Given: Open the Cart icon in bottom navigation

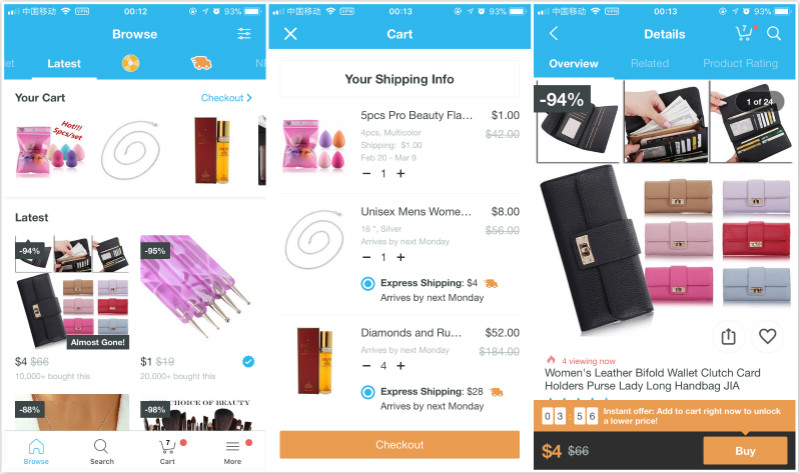Looking at the screenshot, I should click(x=167, y=452).
